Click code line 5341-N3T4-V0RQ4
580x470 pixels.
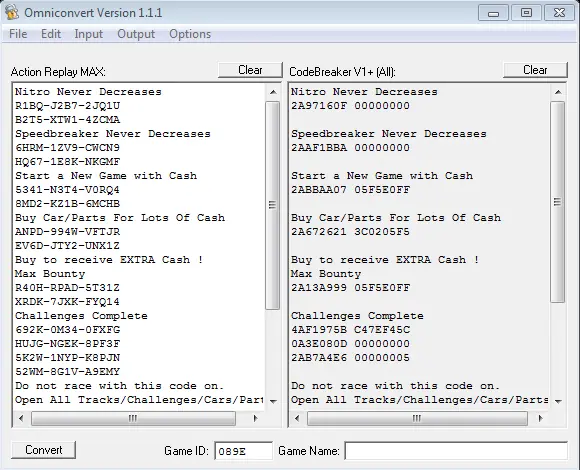(68, 190)
